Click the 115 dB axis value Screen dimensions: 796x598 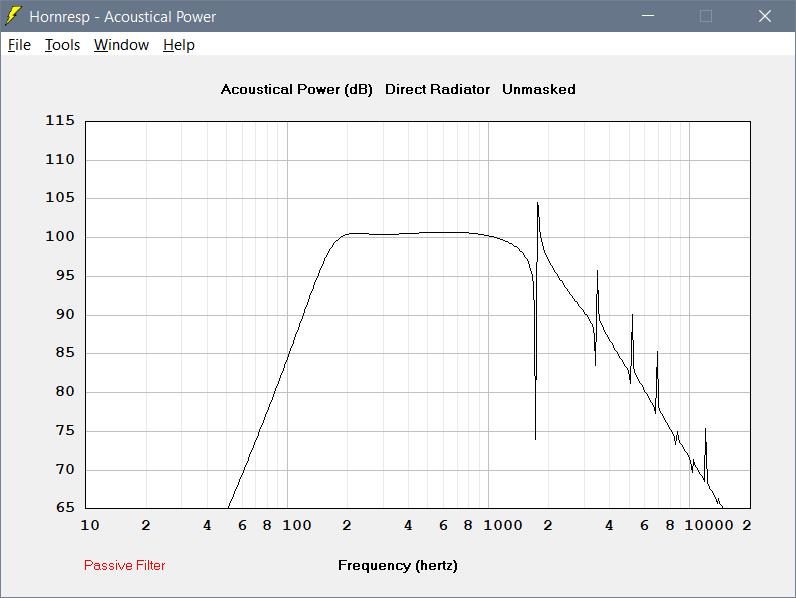pos(60,120)
